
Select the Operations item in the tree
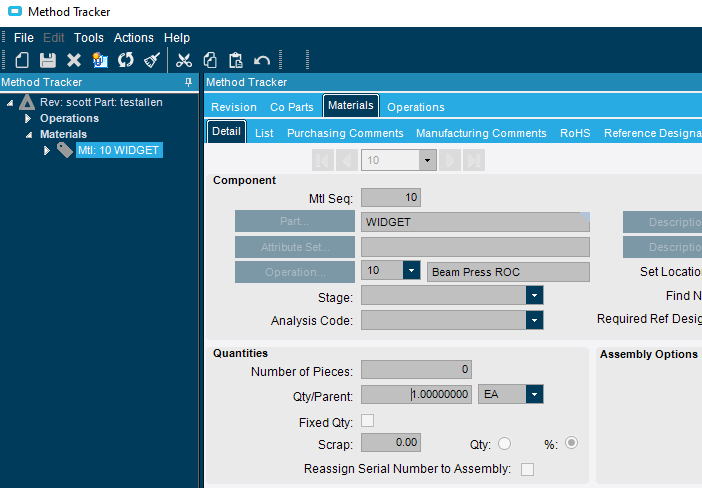pyautogui.click(x=69, y=118)
